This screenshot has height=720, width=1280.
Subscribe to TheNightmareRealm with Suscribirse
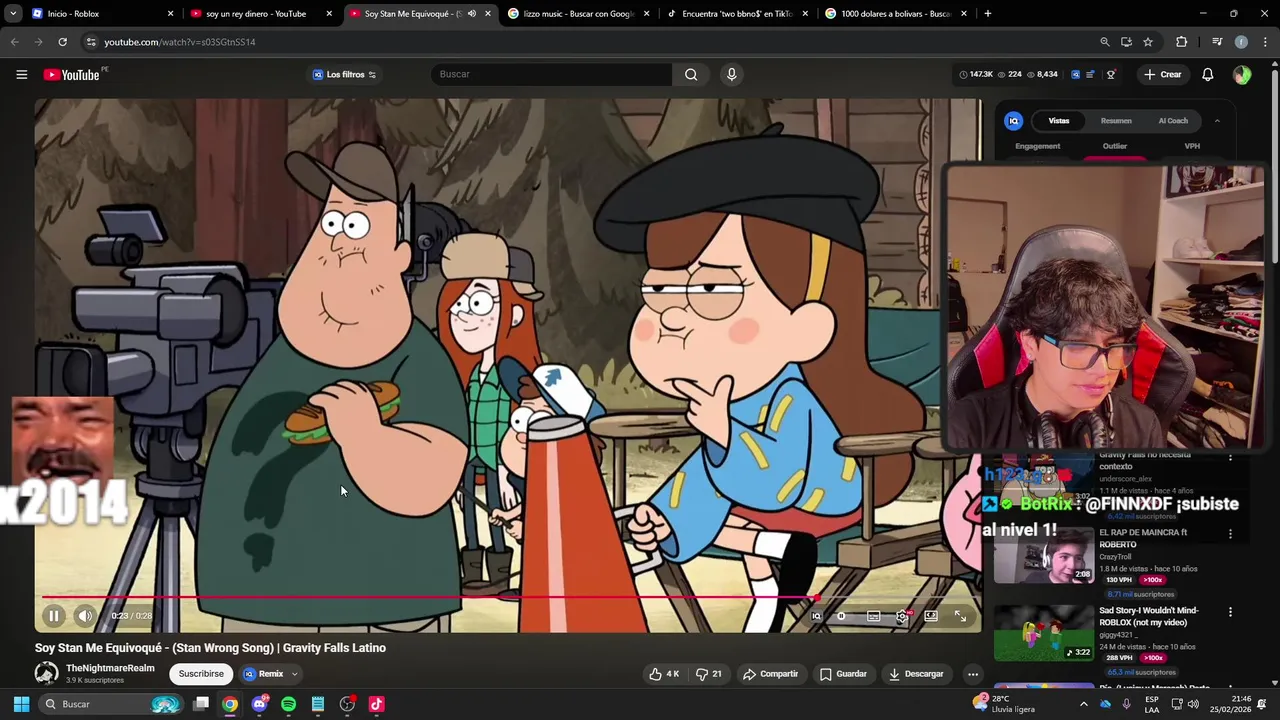tap(201, 674)
